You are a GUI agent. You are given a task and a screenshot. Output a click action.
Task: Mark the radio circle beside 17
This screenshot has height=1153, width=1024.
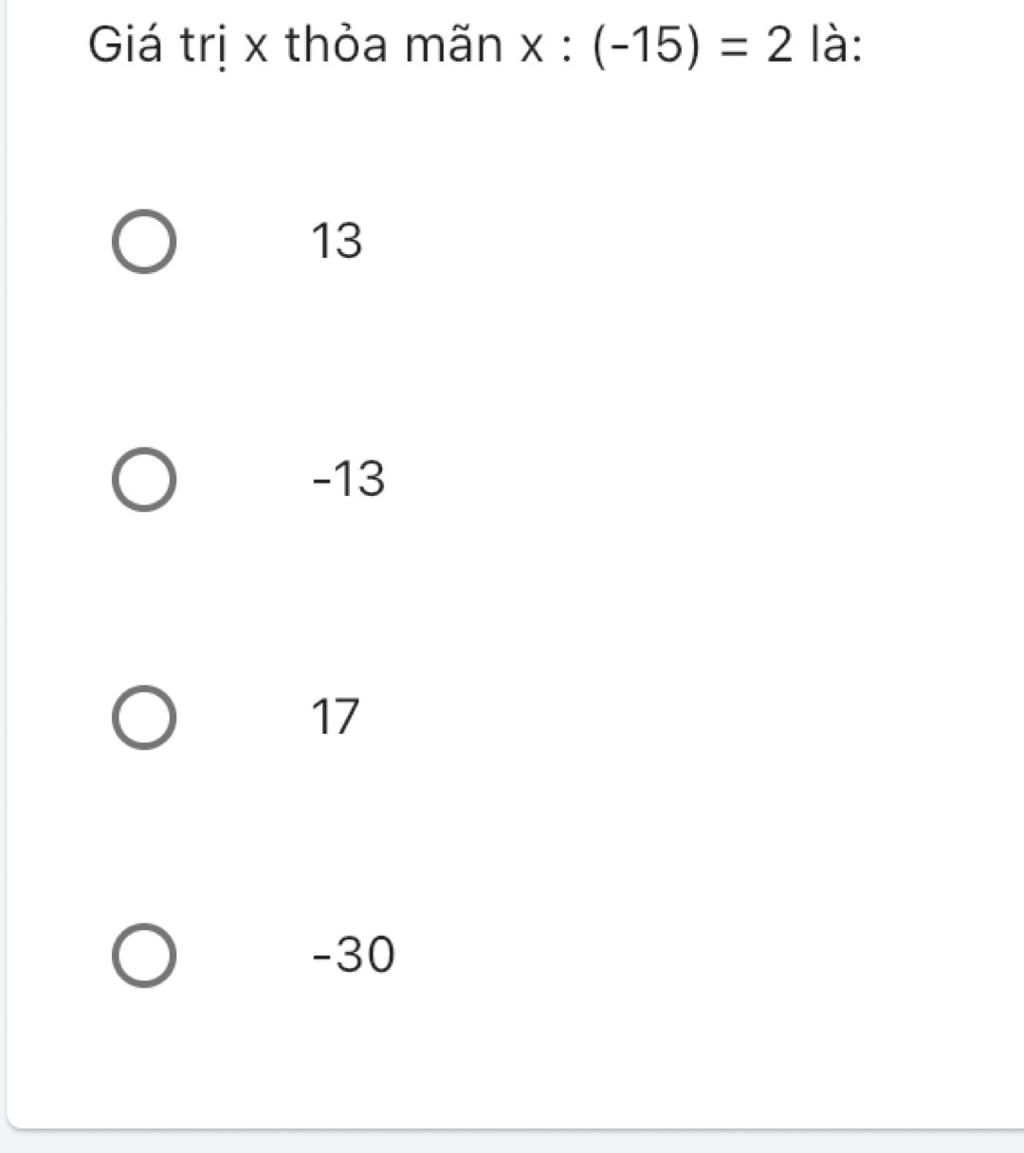(144, 717)
